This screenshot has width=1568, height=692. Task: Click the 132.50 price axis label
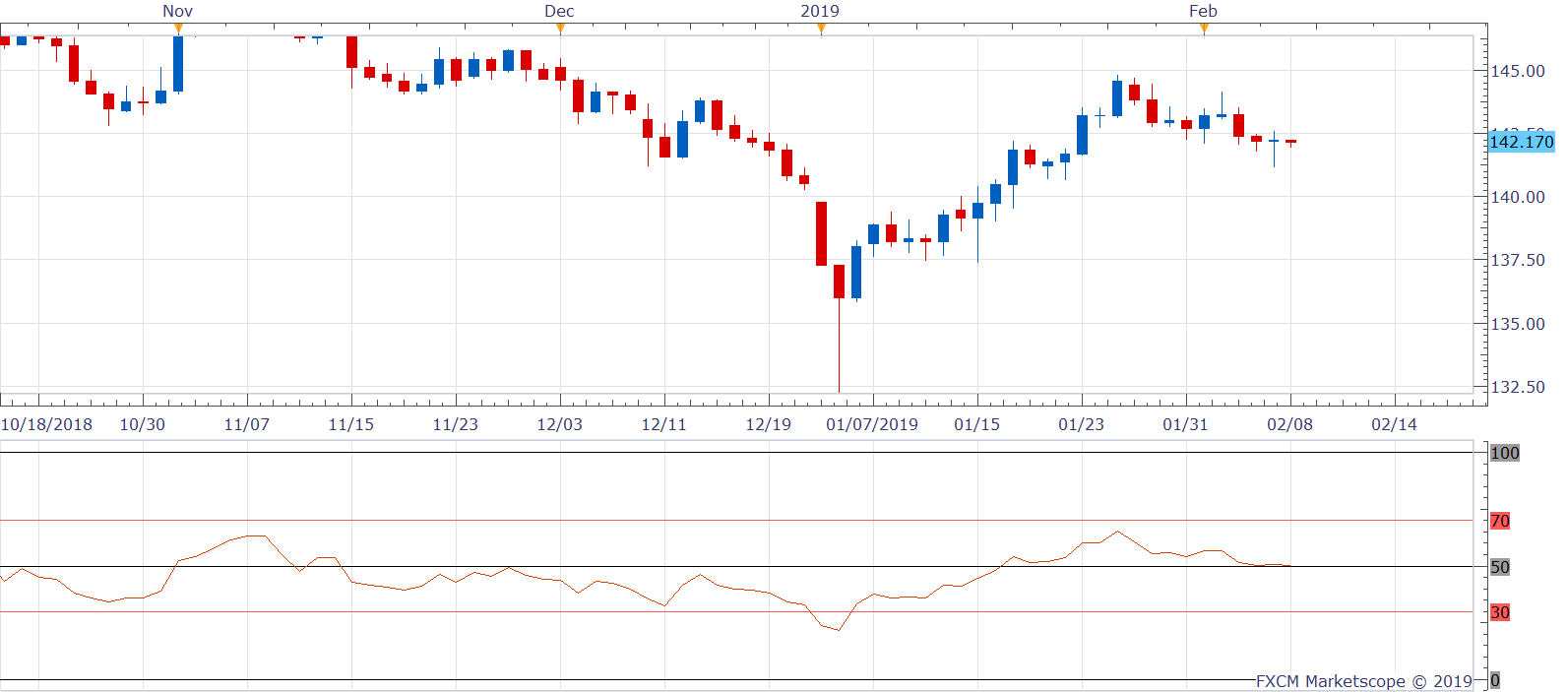coord(1517,387)
